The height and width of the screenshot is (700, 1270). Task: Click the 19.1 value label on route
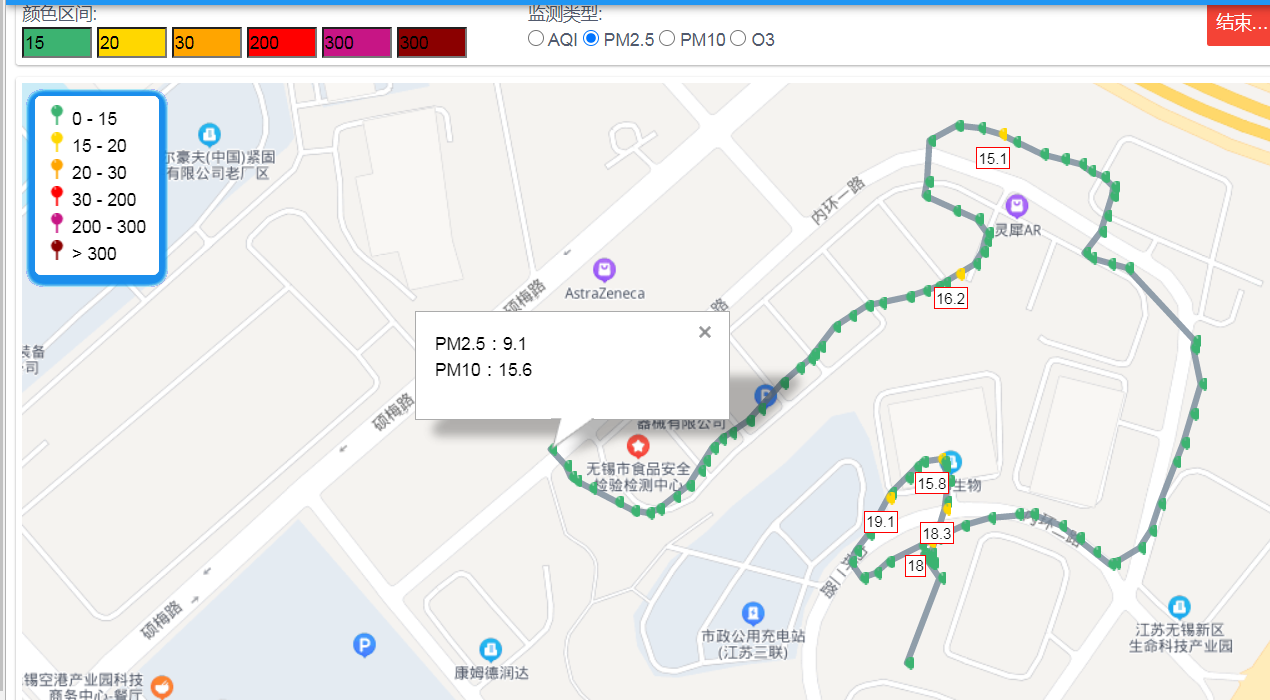(x=881, y=522)
